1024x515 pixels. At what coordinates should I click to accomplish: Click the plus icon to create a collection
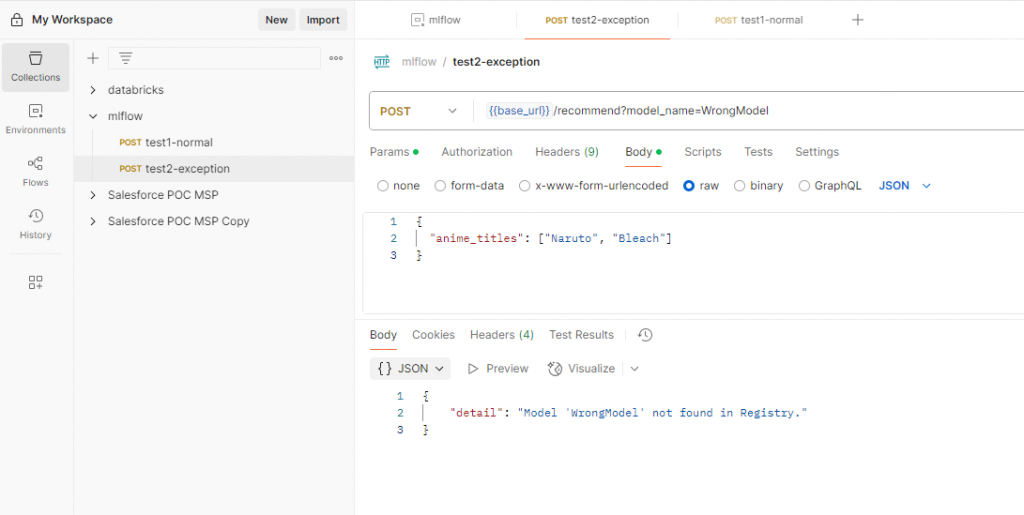pos(93,58)
